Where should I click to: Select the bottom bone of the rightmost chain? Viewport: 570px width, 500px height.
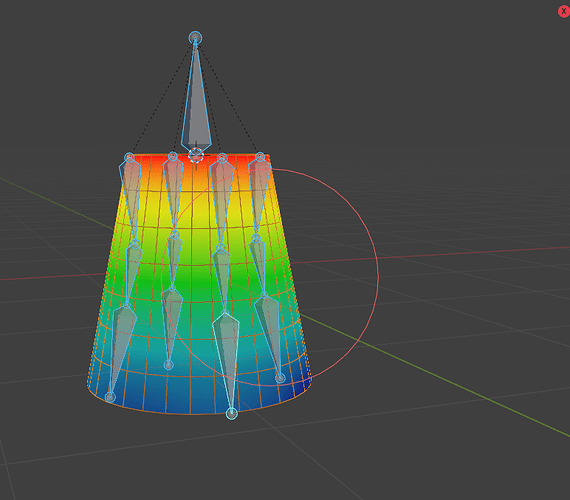click(x=269, y=335)
